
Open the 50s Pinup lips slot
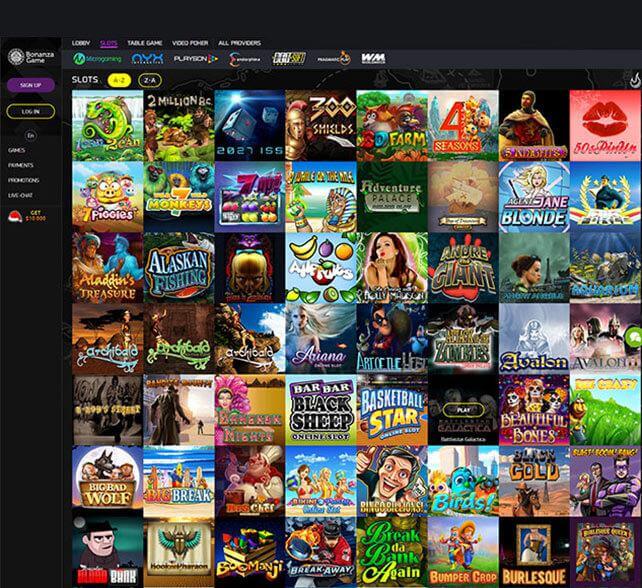click(605, 126)
